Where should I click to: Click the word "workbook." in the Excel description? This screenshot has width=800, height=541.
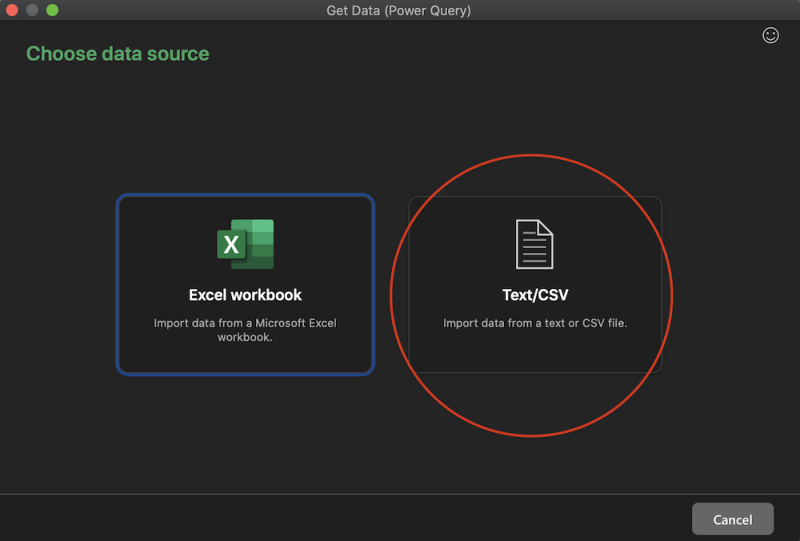(245, 338)
